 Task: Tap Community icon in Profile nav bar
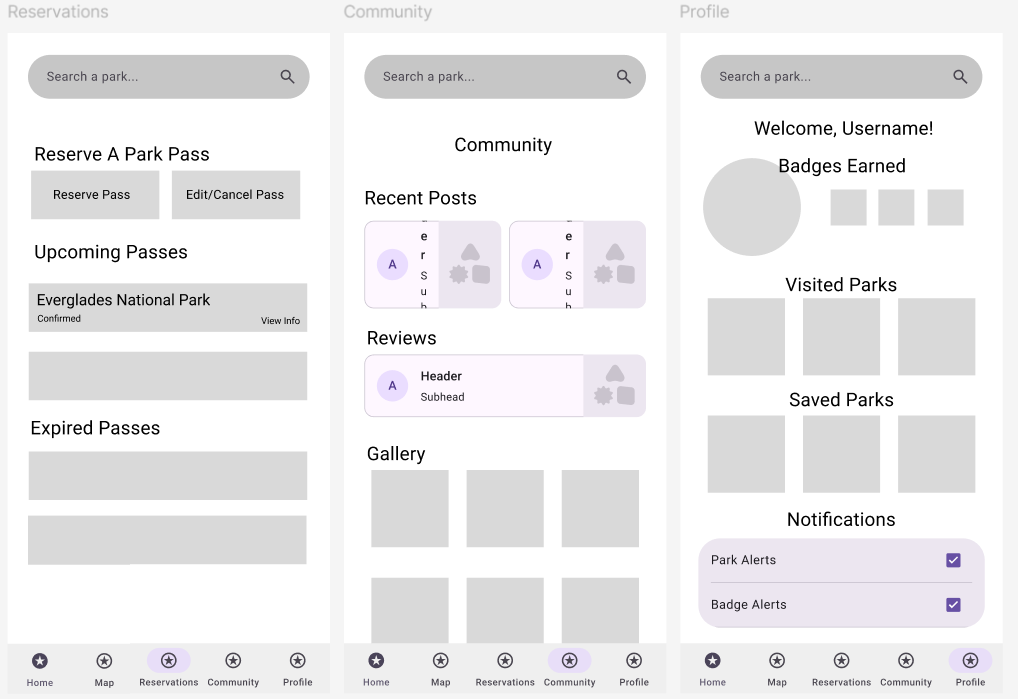coord(906,661)
